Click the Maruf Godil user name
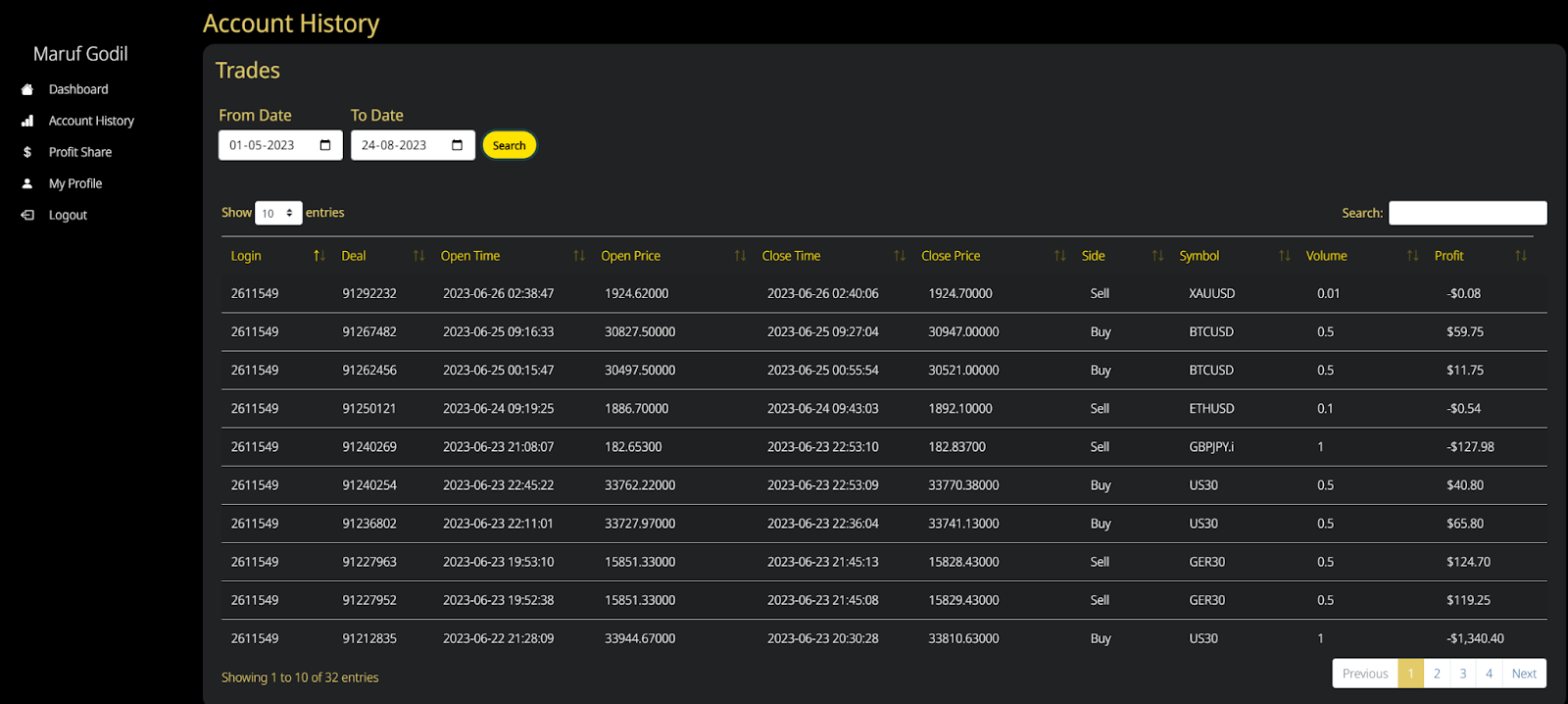The width and height of the screenshot is (1568, 704). (x=80, y=54)
